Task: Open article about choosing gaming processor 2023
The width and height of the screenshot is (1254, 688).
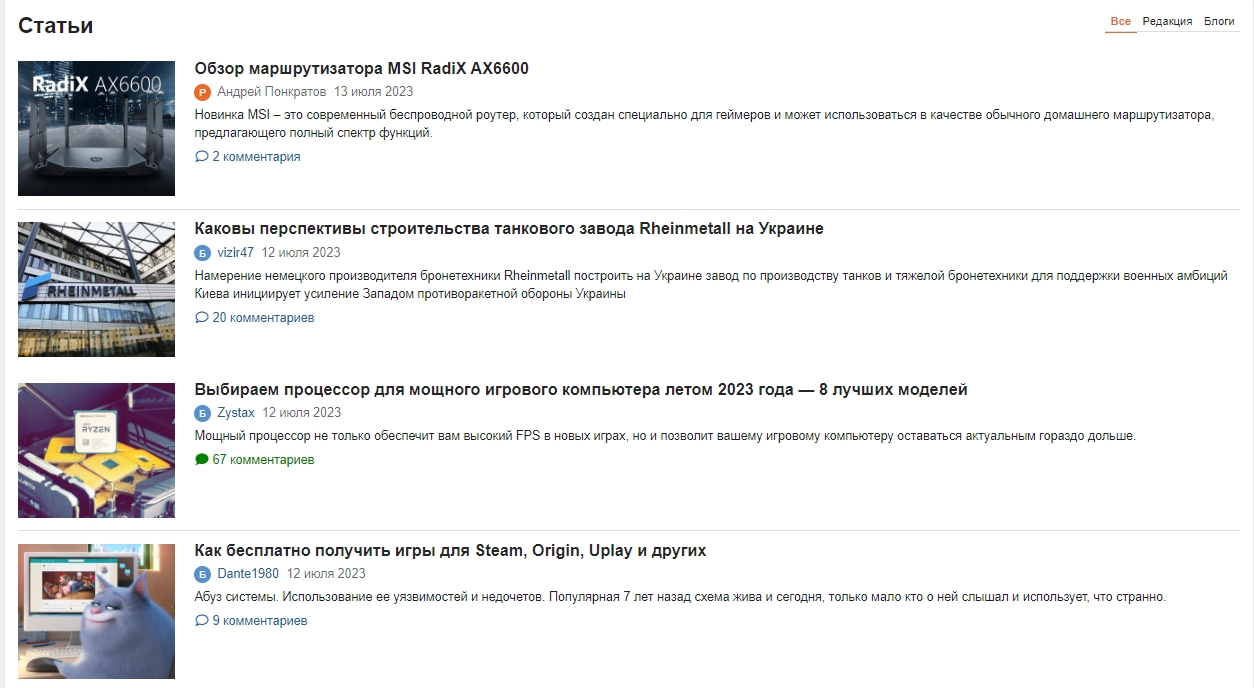Action: 581,390
